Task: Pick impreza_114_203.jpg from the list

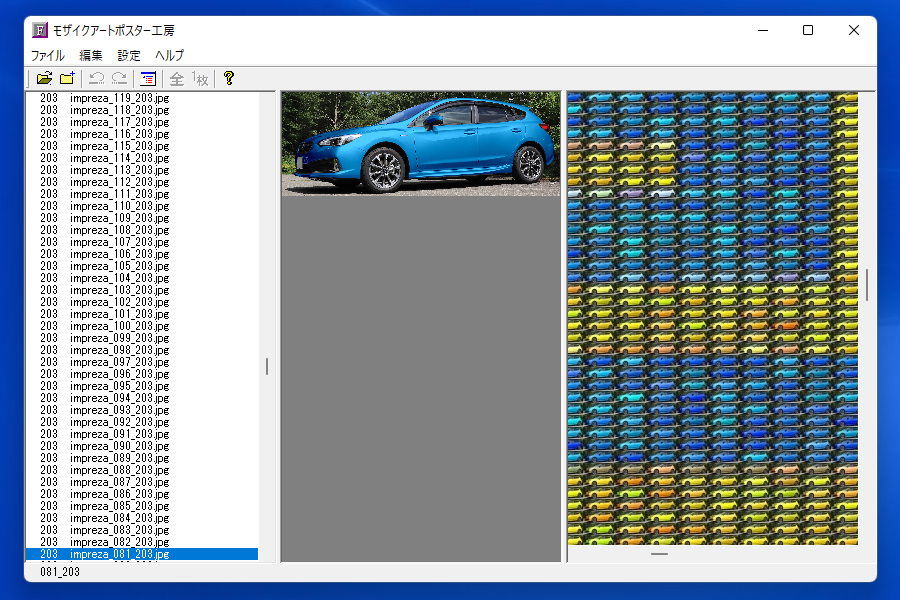Action: [142, 158]
